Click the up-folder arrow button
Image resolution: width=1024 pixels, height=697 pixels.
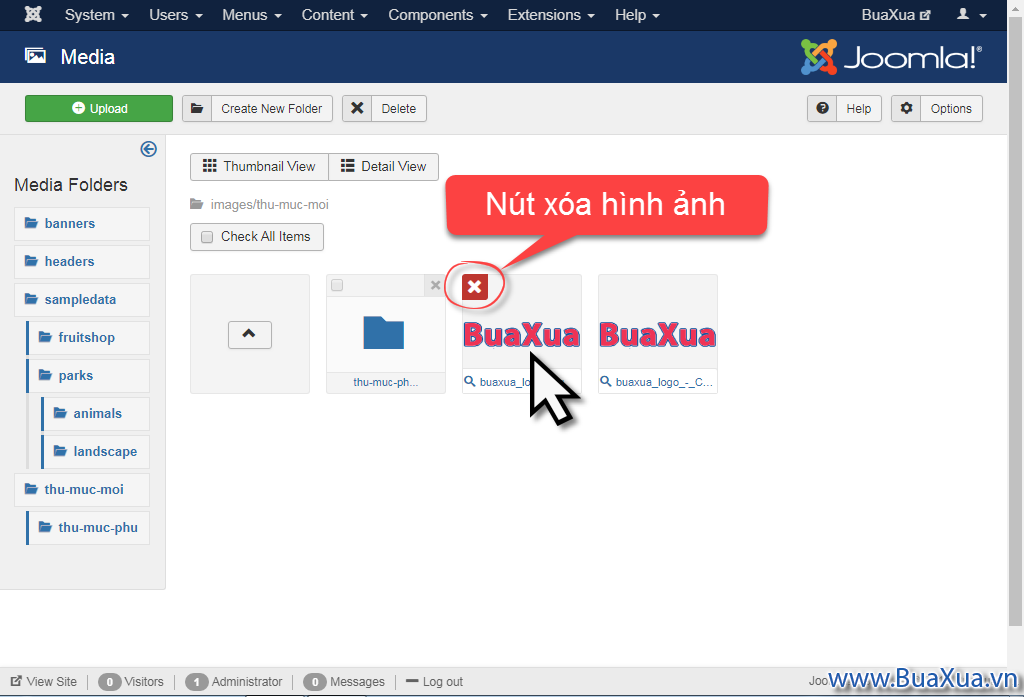(x=249, y=334)
